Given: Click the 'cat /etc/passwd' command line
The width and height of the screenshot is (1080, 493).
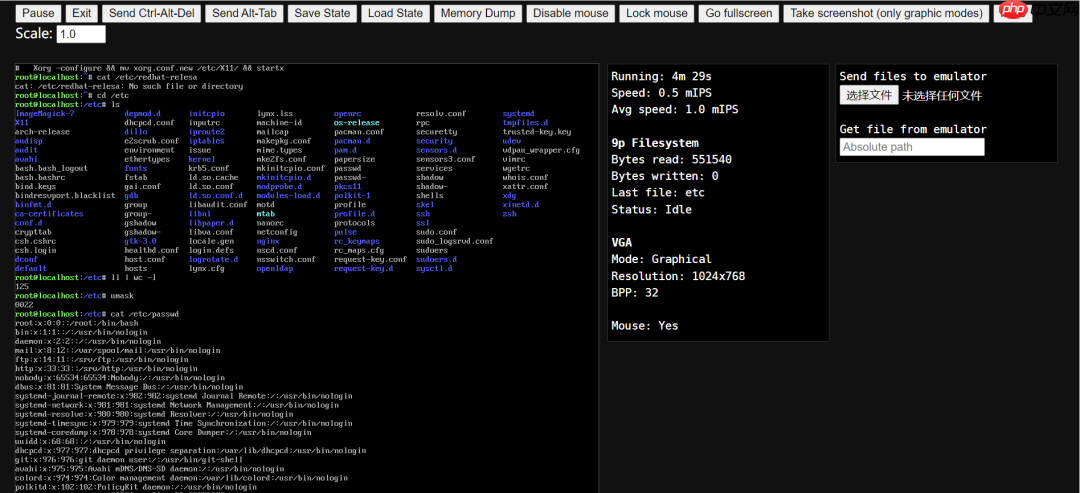Looking at the screenshot, I should click(x=96, y=314).
